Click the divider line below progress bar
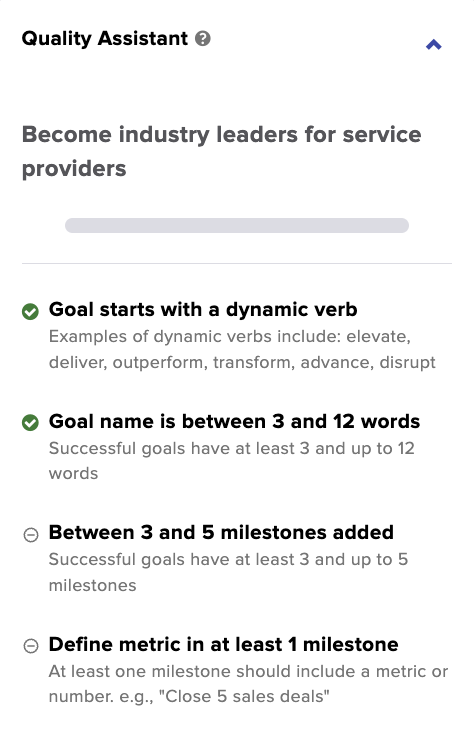 (237, 264)
